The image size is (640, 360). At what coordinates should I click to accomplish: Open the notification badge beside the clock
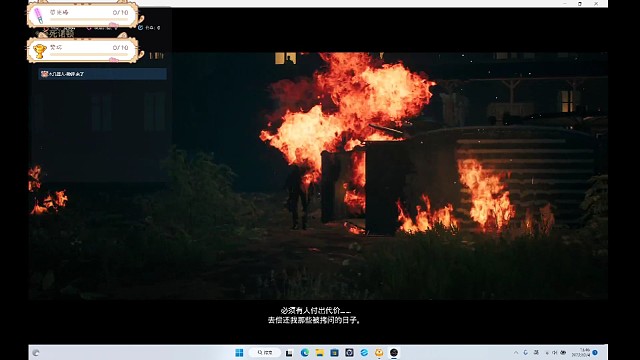pos(595,353)
